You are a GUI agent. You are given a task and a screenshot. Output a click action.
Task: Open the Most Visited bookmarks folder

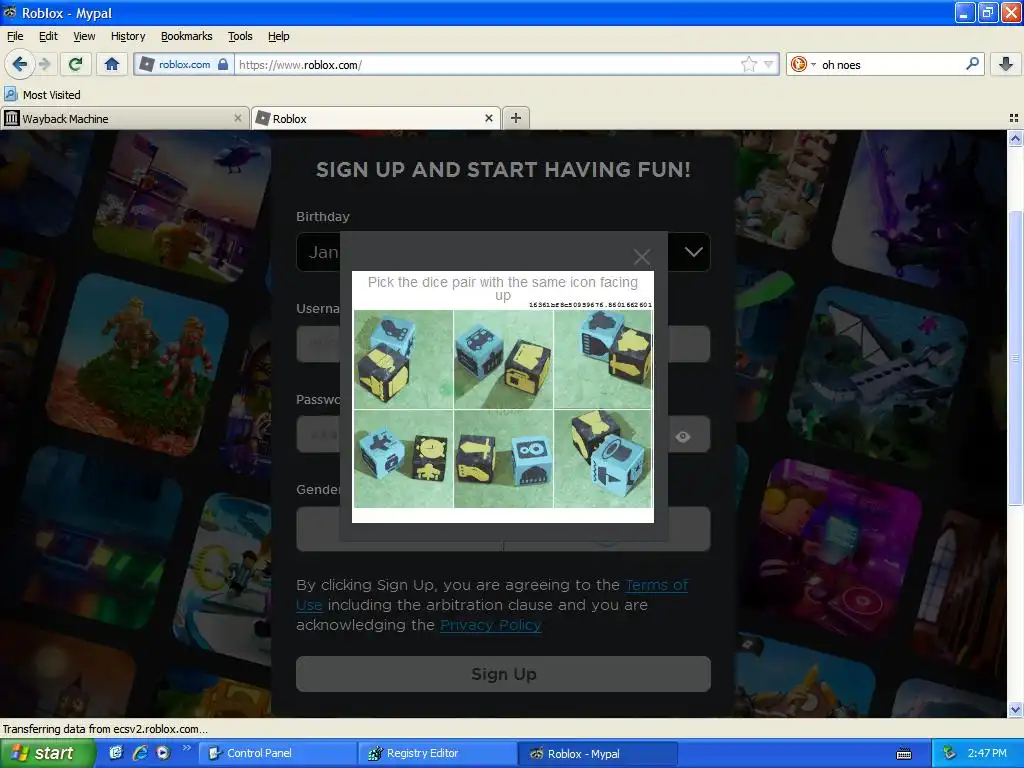click(x=42, y=95)
